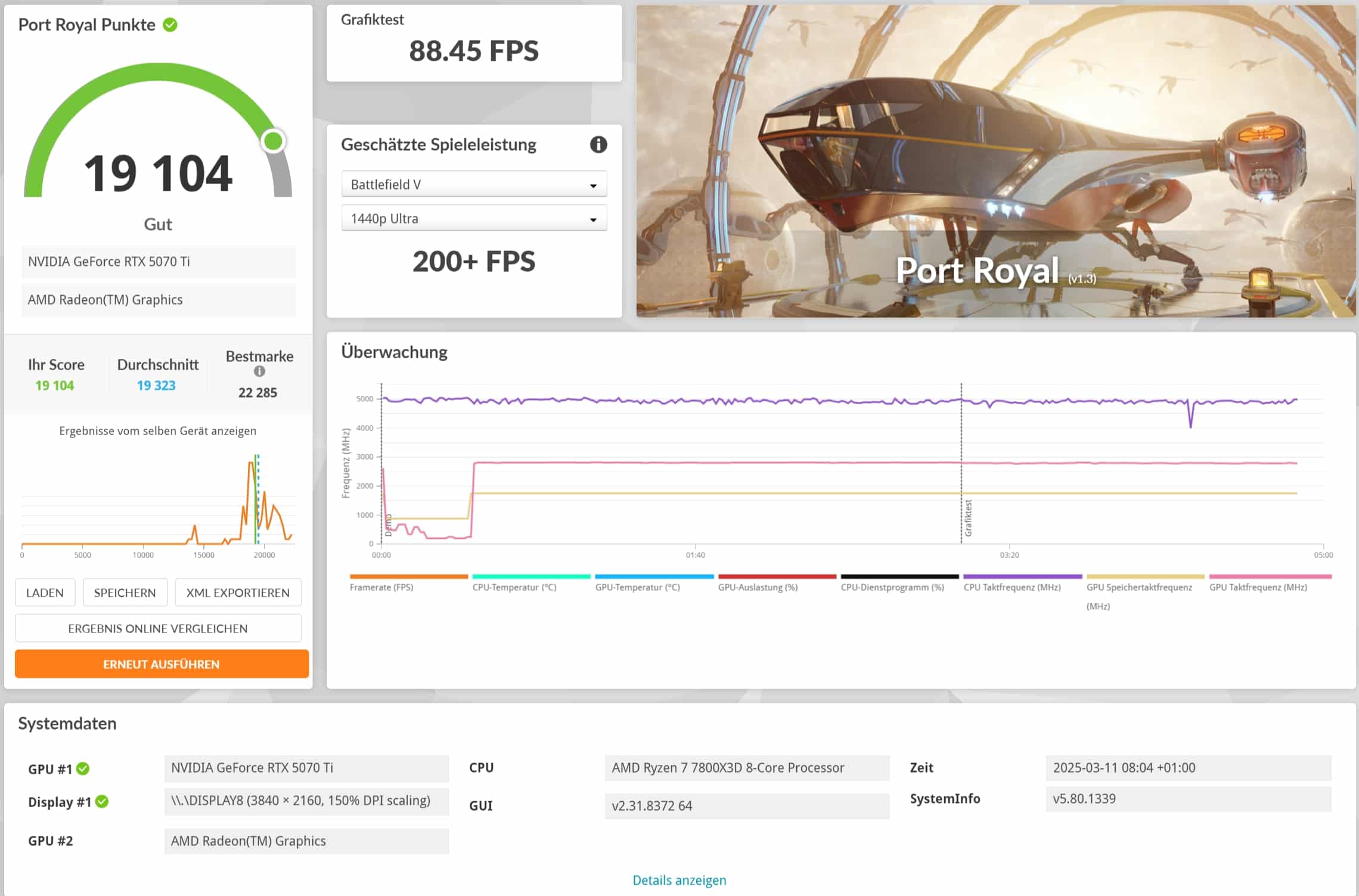Toggle Framerate (FPS) legend entry
1359x896 pixels.
381,587
